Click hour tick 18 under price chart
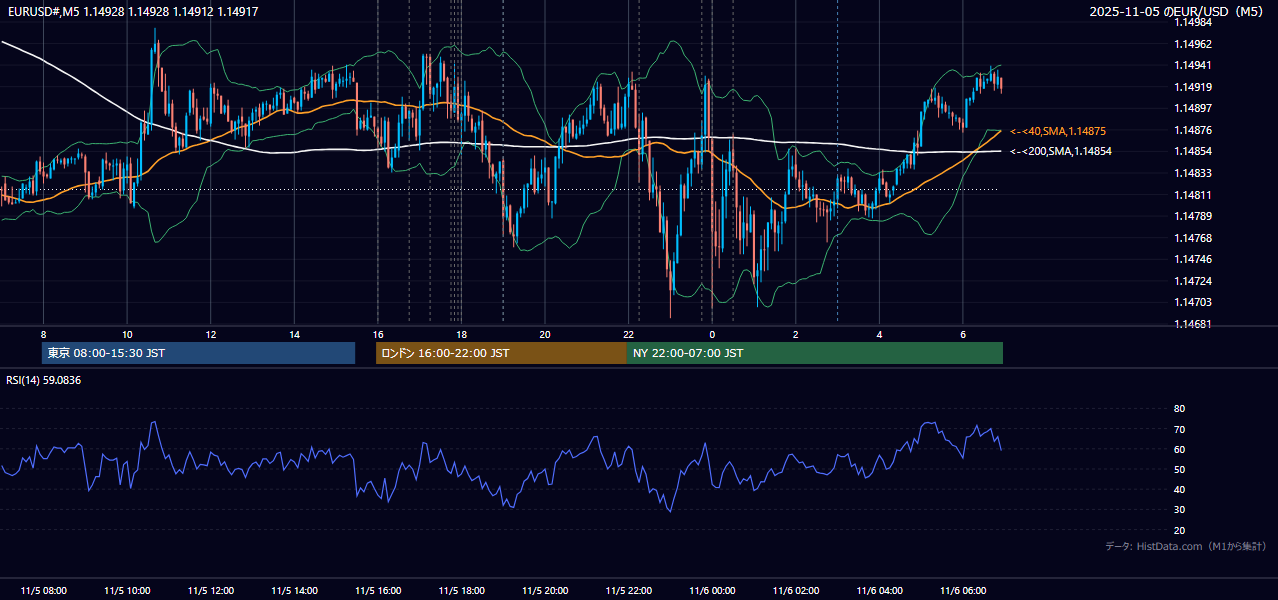 point(461,334)
